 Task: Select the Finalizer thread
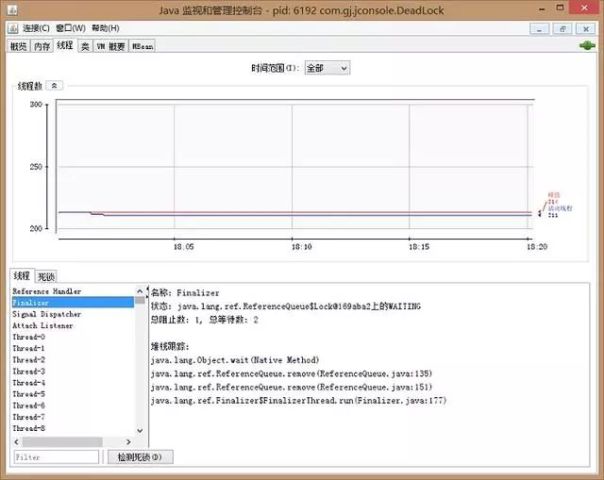click(73, 302)
